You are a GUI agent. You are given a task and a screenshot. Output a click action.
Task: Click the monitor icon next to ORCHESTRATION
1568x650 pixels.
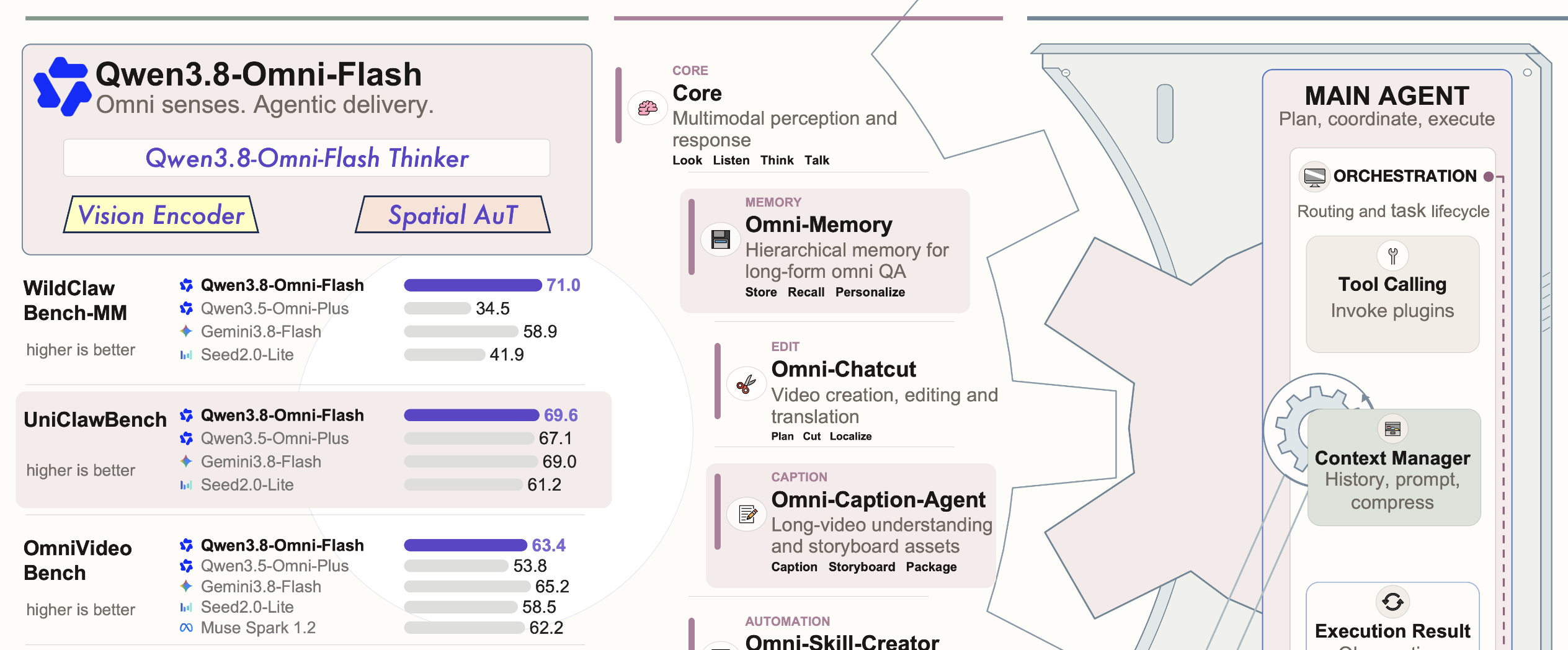(1314, 177)
